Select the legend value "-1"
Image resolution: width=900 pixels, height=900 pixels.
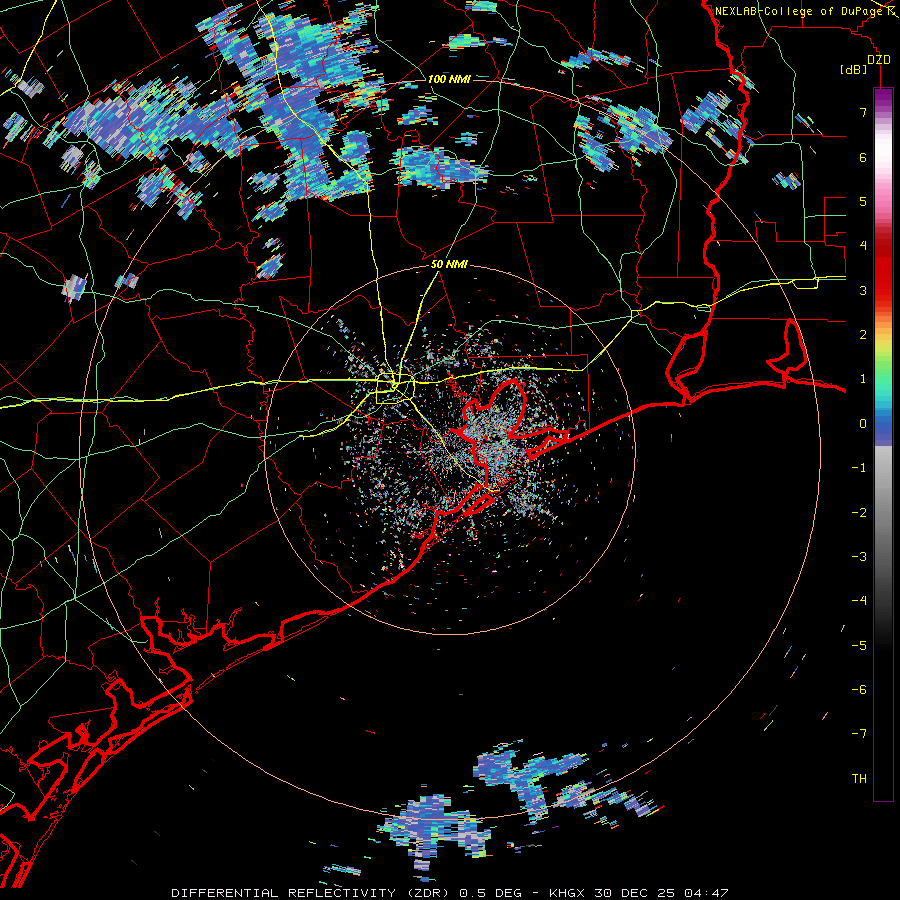click(x=859, y=468)
